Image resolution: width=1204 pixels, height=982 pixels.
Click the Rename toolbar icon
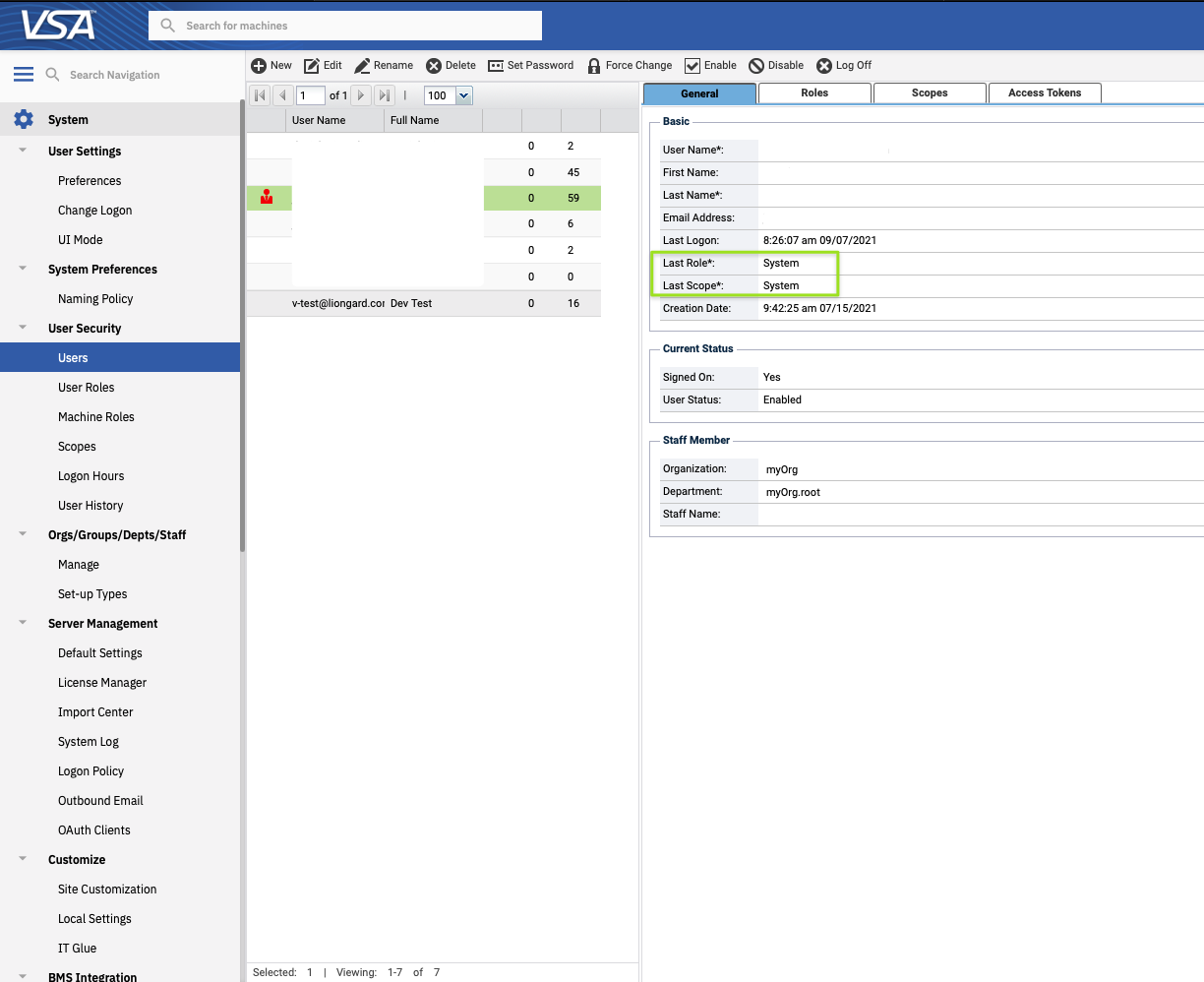tap(362, 66)
